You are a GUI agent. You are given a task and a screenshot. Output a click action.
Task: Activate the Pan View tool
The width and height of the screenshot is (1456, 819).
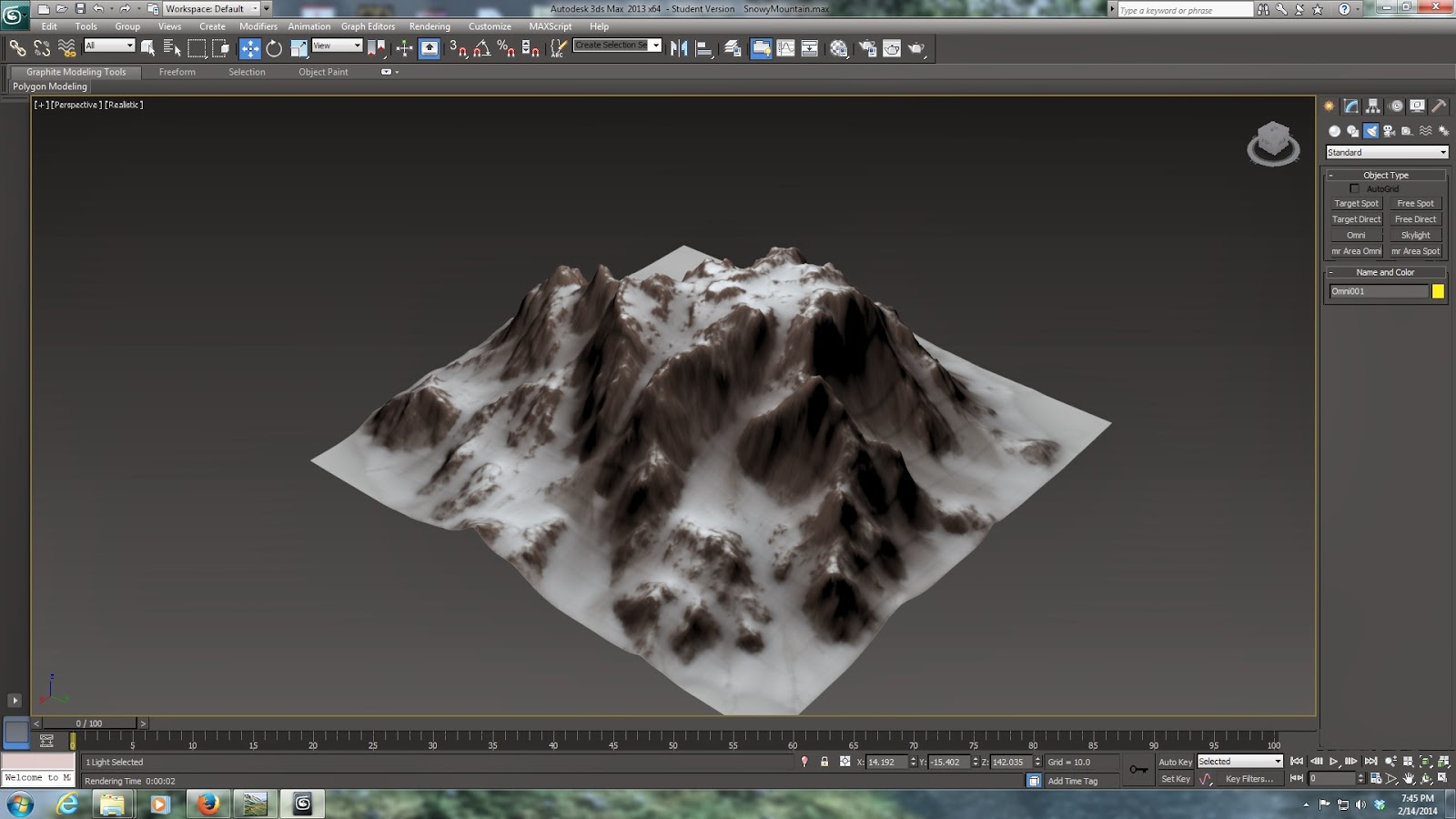point(1410,779)
